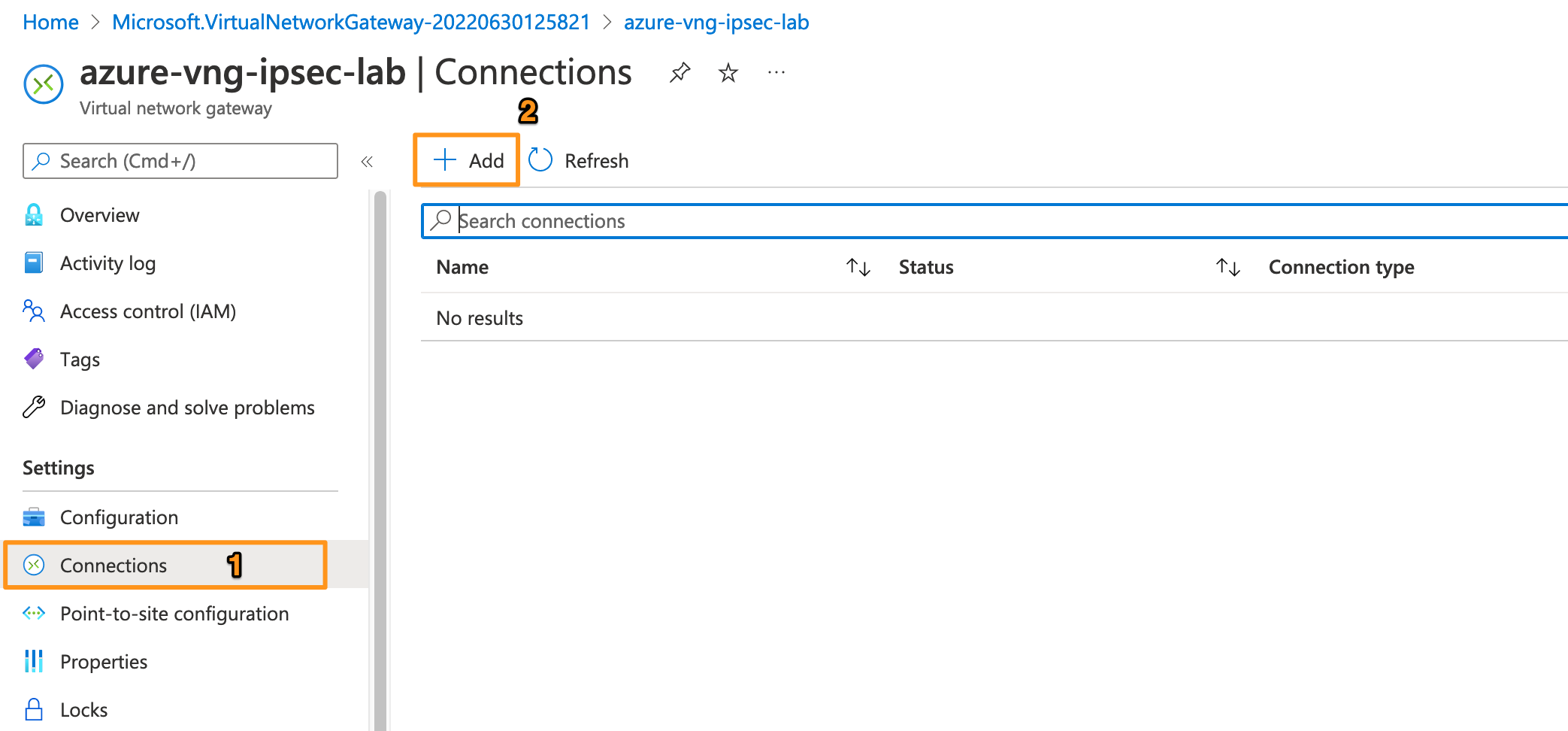Click the Name column header

point(462,267)
